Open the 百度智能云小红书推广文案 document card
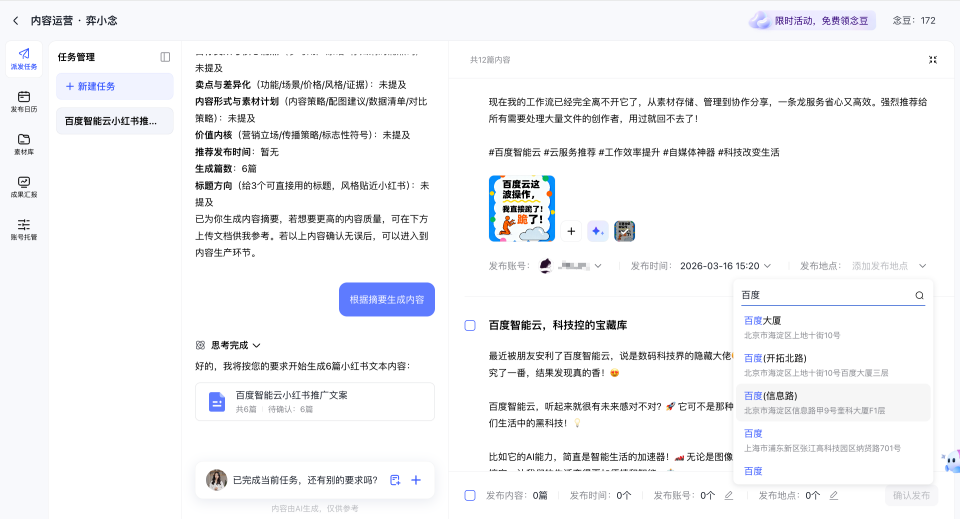Image resolution: width=960 pixels, height=519 pixels. (315, 401)
